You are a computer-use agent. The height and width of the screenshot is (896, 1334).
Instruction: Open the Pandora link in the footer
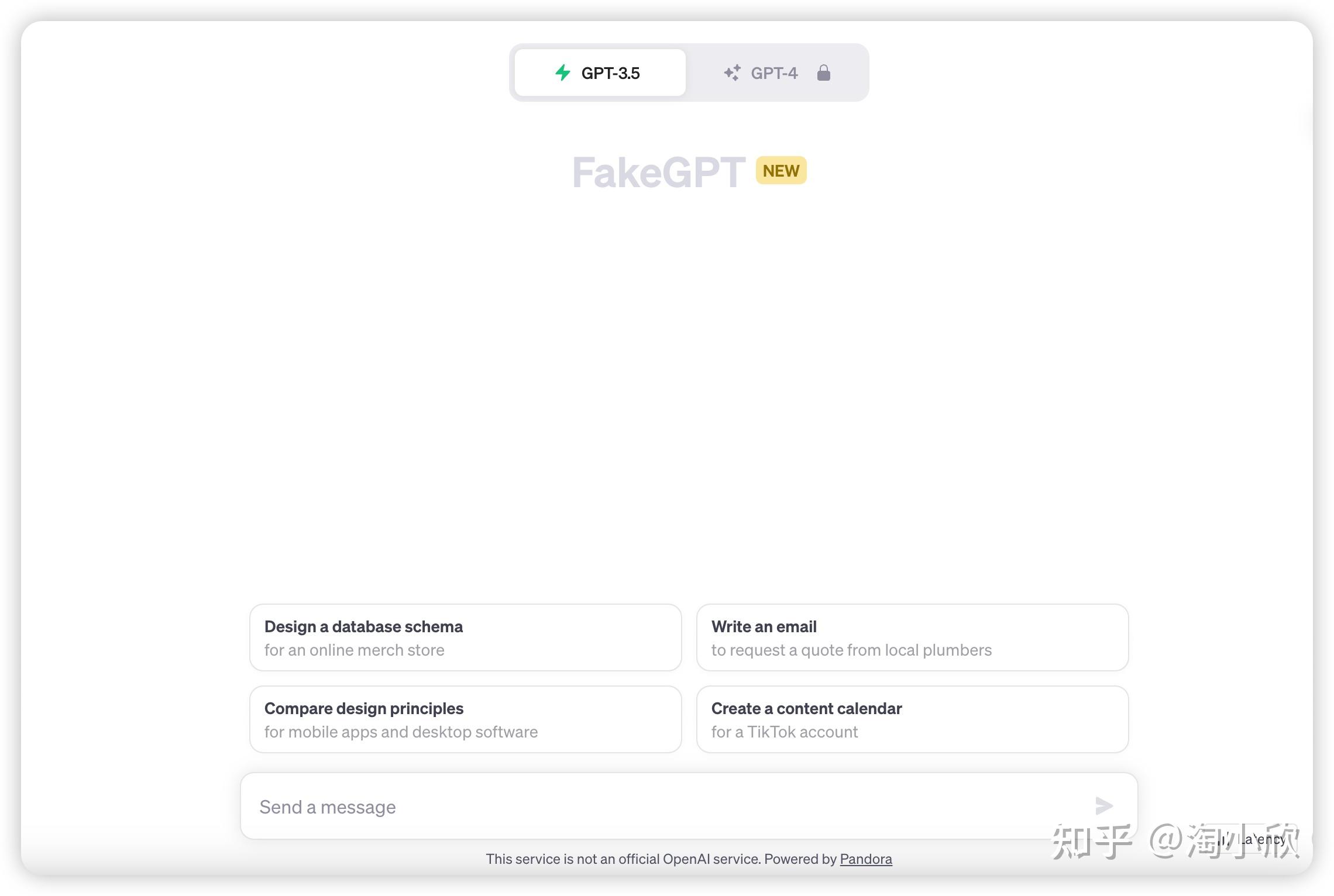[x=866, y=859]
